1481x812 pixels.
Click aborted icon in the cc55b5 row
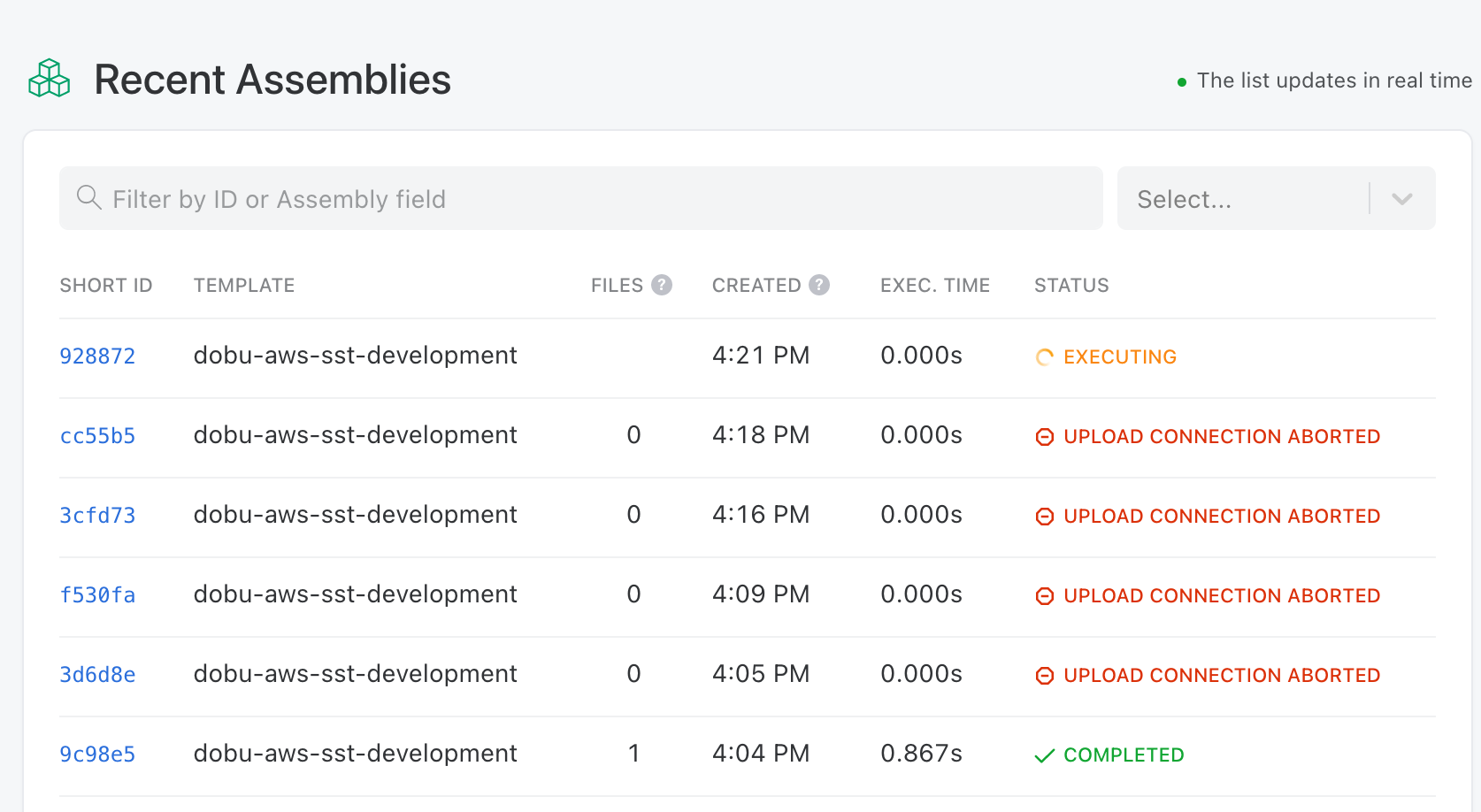[1045, 437]
